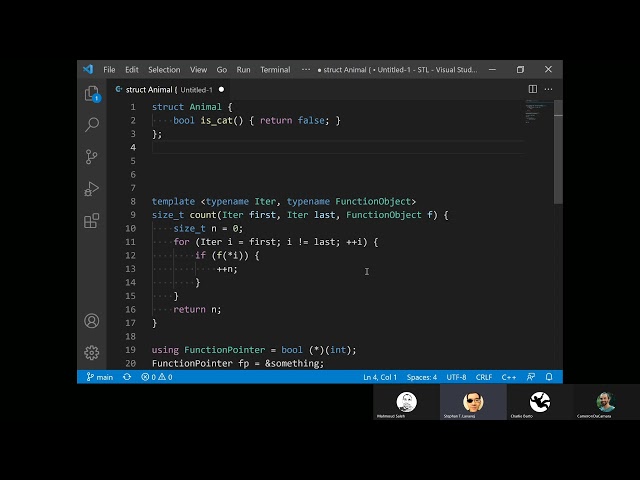Select the highlighted speaker avatar with eyepatch
Image resolution: width=640 pixels, height=480 pixels.
pyautogui.click(x=473, y=402)
